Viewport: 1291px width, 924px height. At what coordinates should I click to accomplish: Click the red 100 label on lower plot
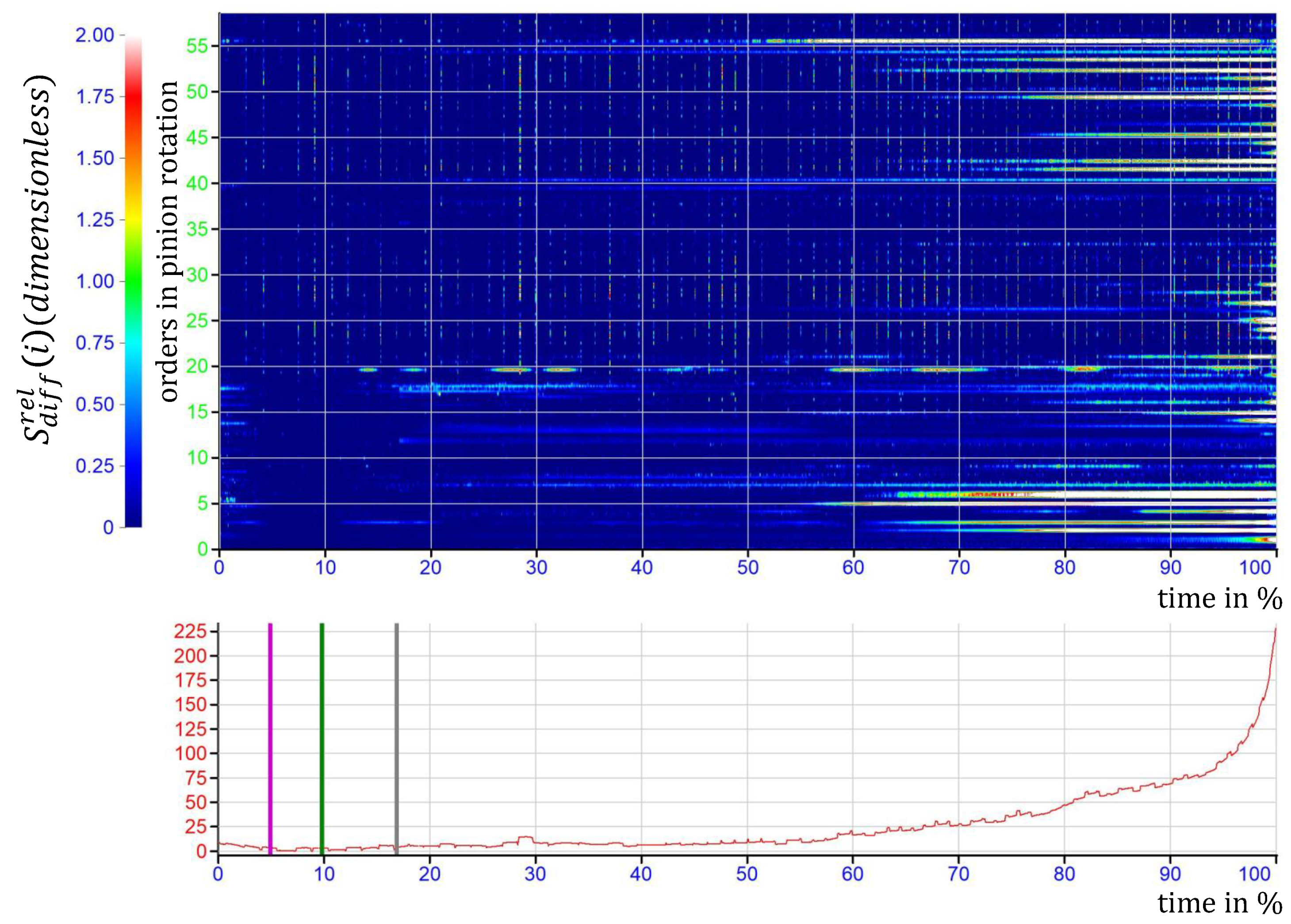(x=190, y=753)
